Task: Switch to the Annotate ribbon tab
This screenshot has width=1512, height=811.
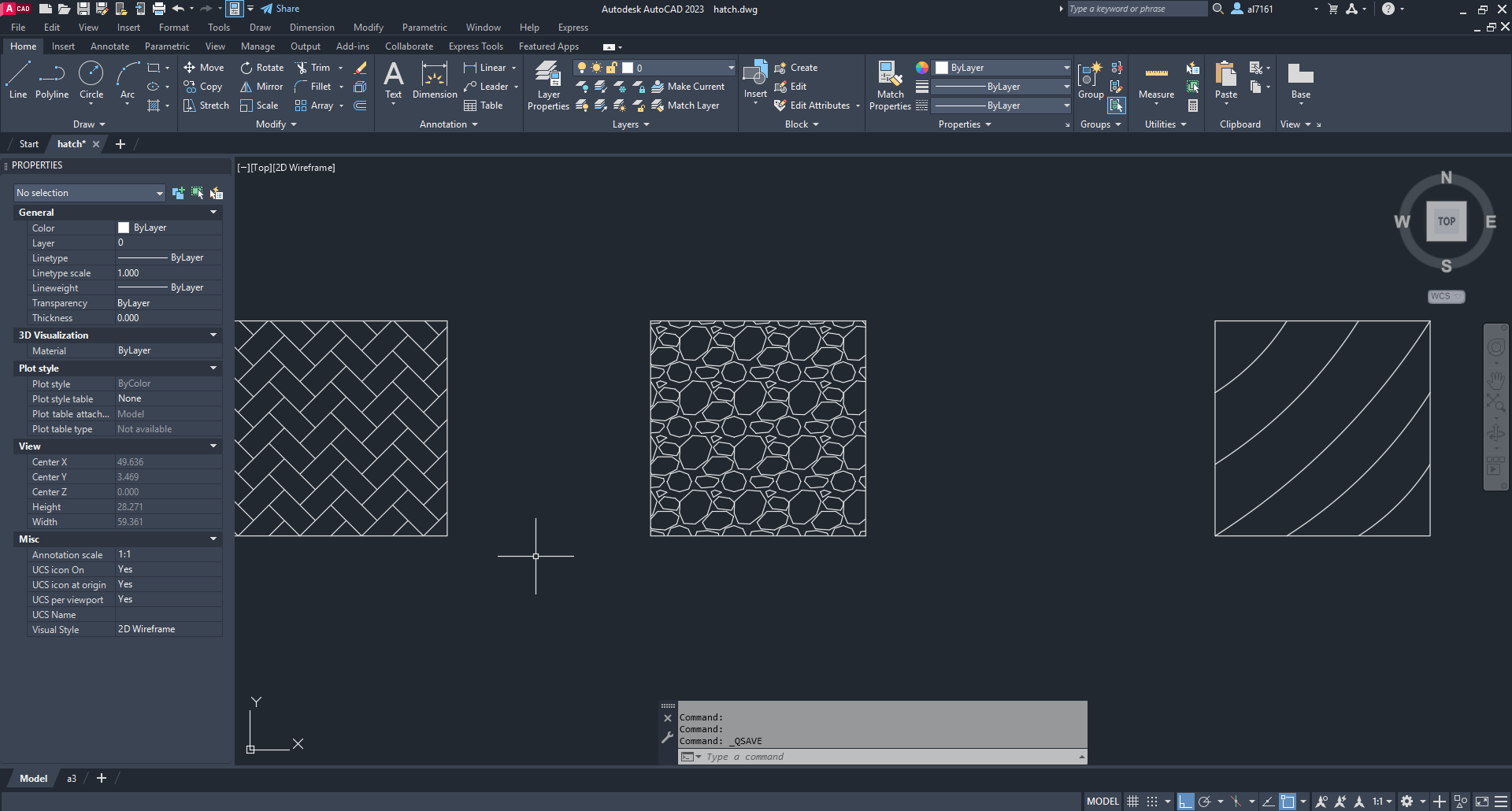Action: (109, 46)
